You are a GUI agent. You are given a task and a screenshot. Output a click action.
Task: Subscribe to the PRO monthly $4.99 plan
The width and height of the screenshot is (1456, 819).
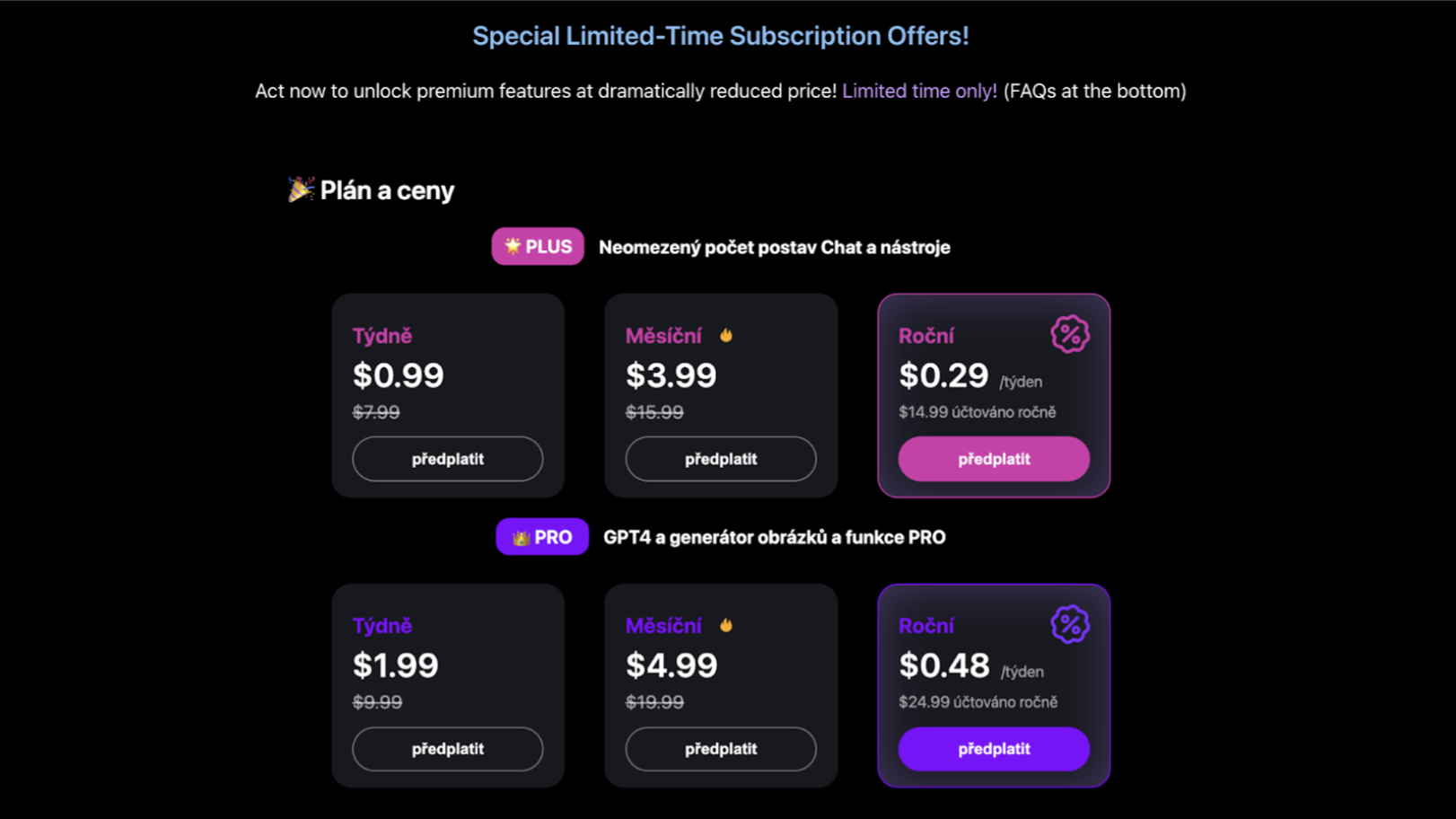tap(721, 749)
